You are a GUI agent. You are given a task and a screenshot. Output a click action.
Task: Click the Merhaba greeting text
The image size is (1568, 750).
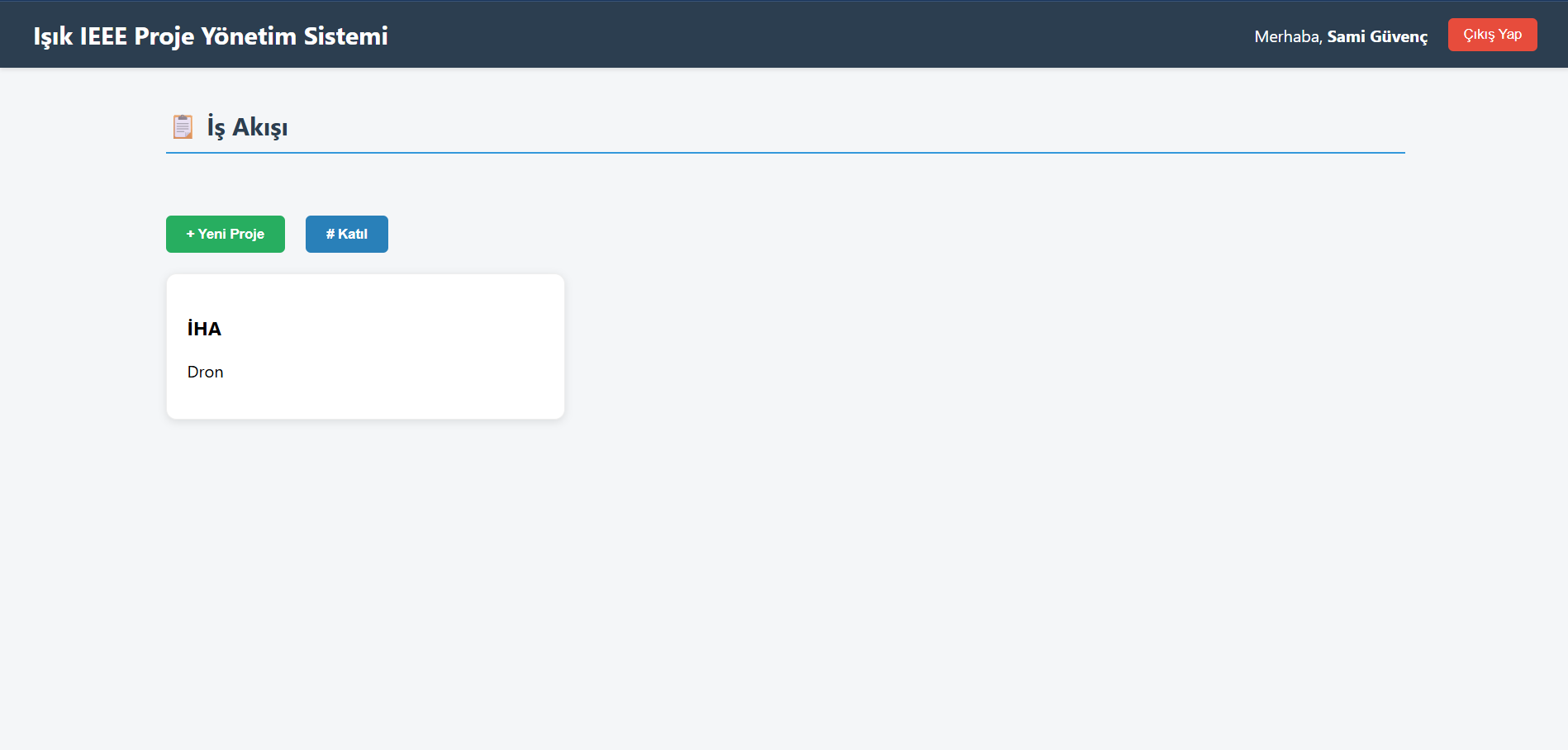[1288, 36]
